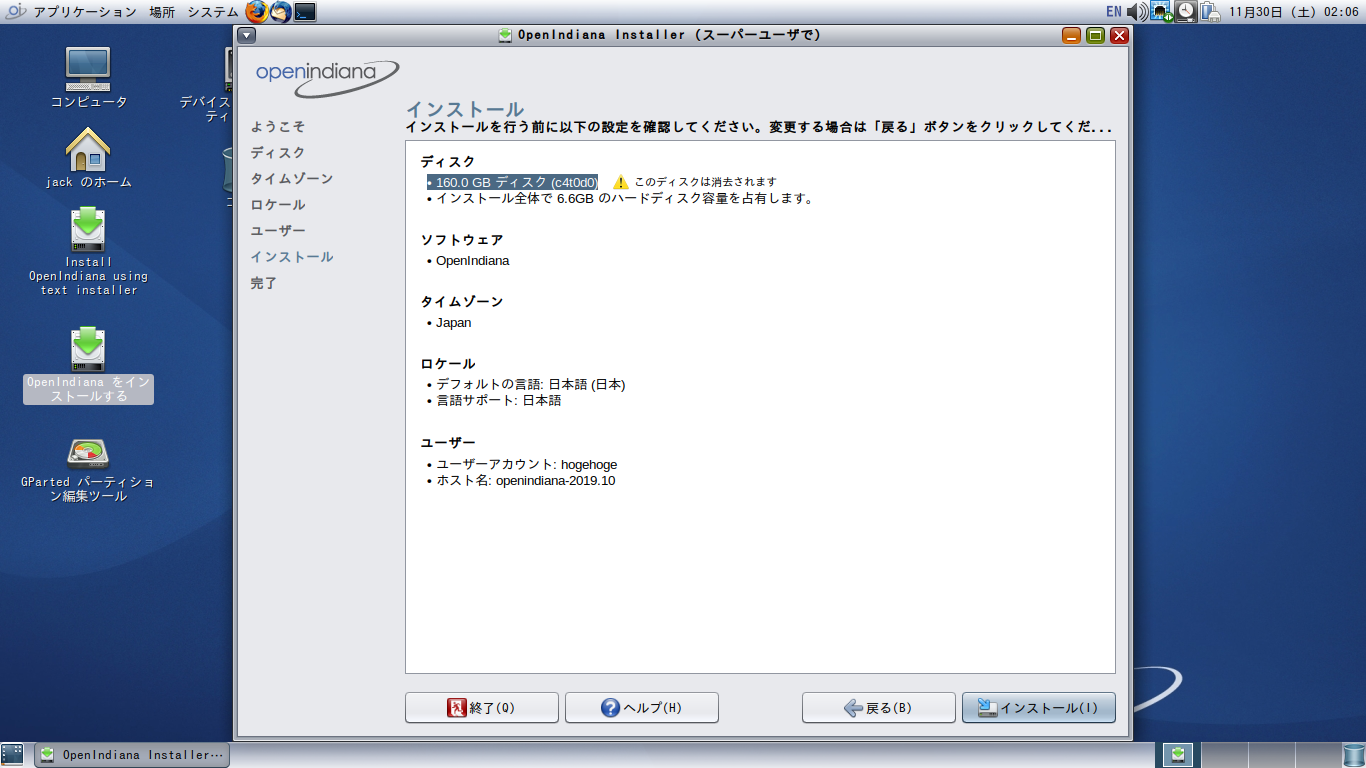Screen dimensions: 1366x768
Task: Open the システム menu
Action: (212, 12)
